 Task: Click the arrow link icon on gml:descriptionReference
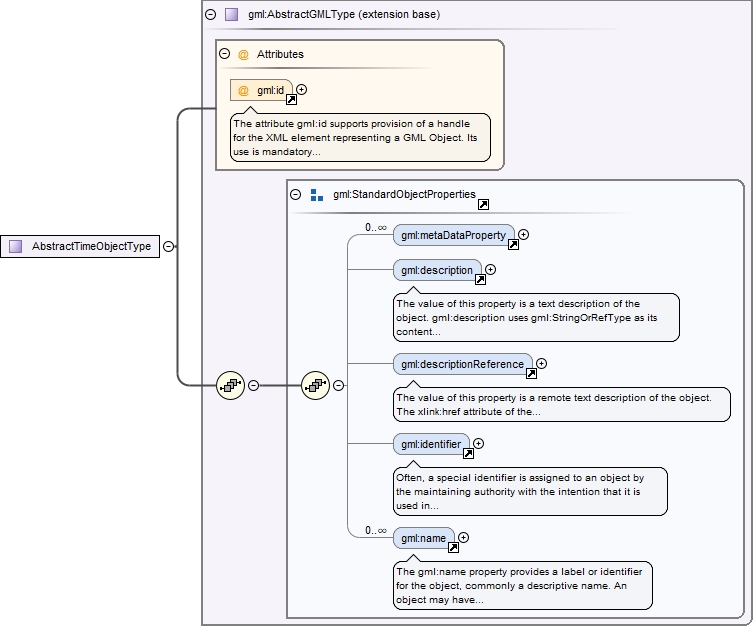[x=531, y=373]
